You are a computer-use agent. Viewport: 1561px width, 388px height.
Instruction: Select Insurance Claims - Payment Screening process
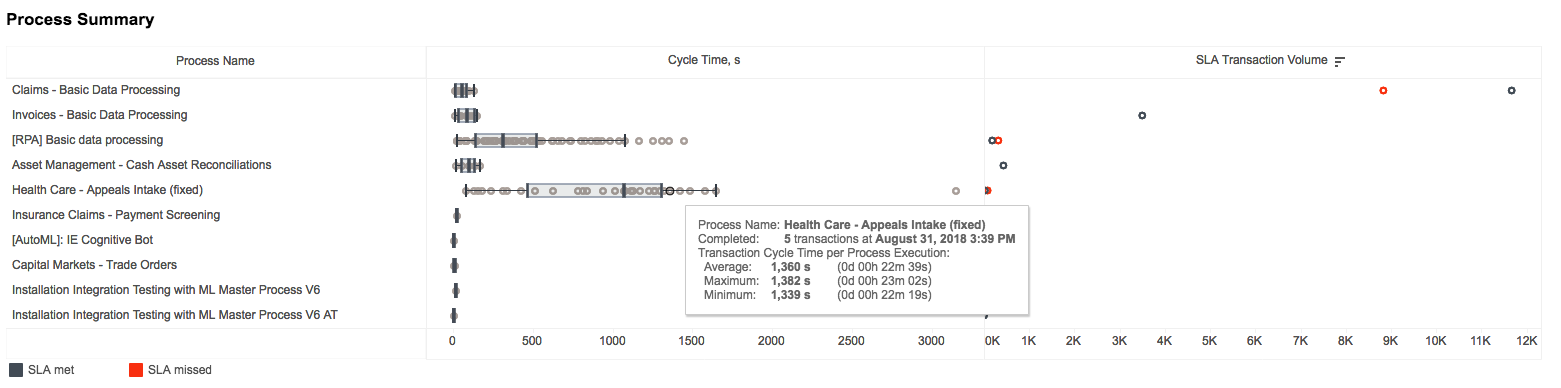[116, 215]
